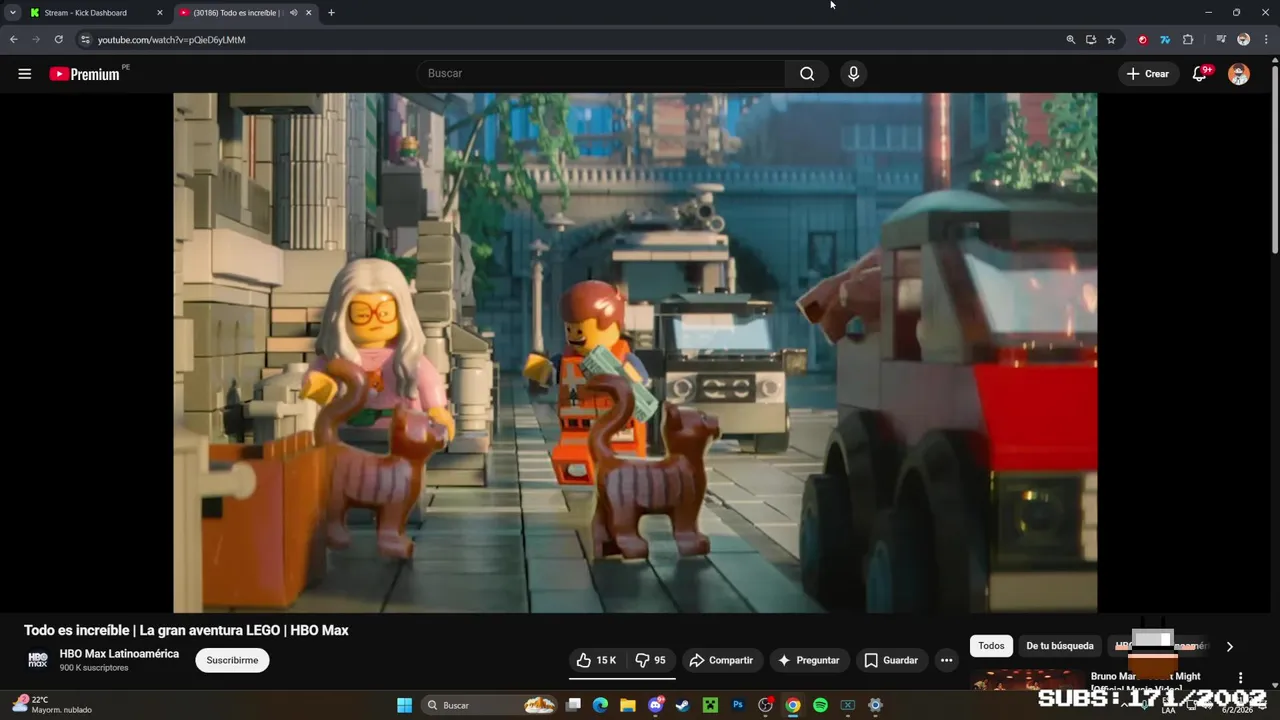Screen dimensions: 1280x720
Task: Open OBS Studio from the taskbar
Action: coord(766,705)
